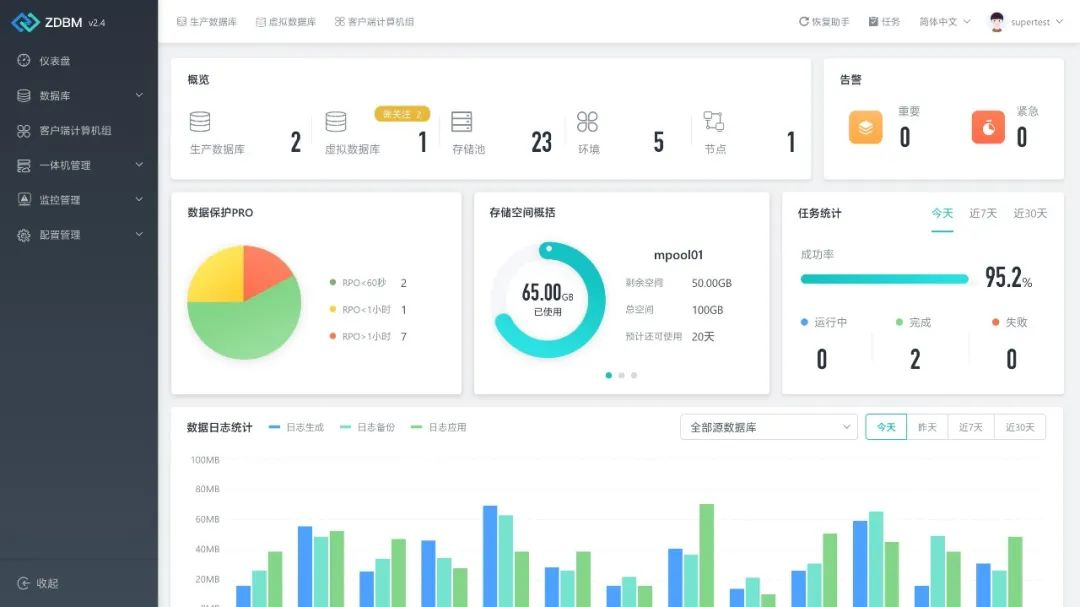Toggle the 日志备份 legend series
Screen dimensions: 1080x607
[x=368, y=427]
